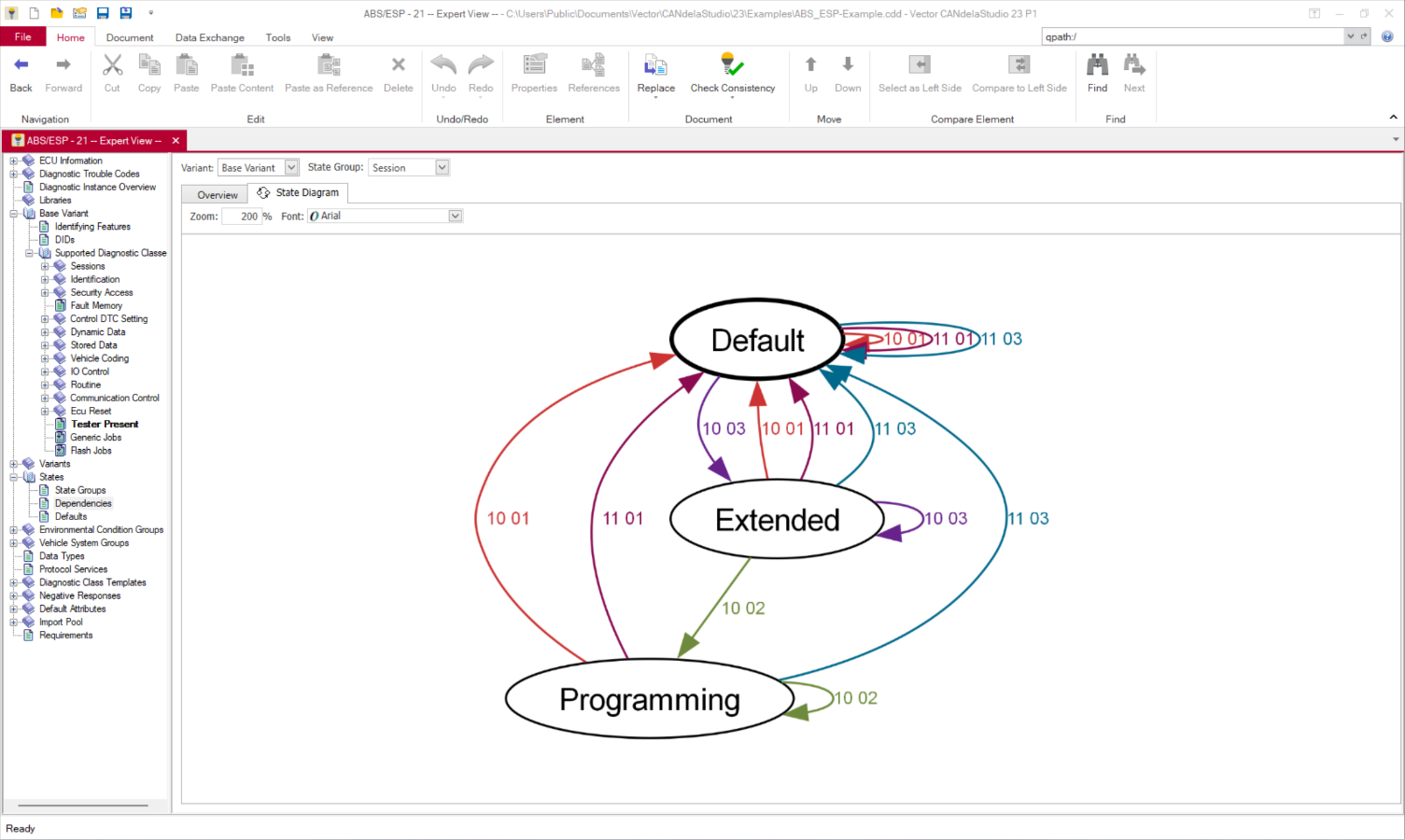Collapse the ribbon with chevron
This screenshot has height=840, width=1405.
(1393, 118)
